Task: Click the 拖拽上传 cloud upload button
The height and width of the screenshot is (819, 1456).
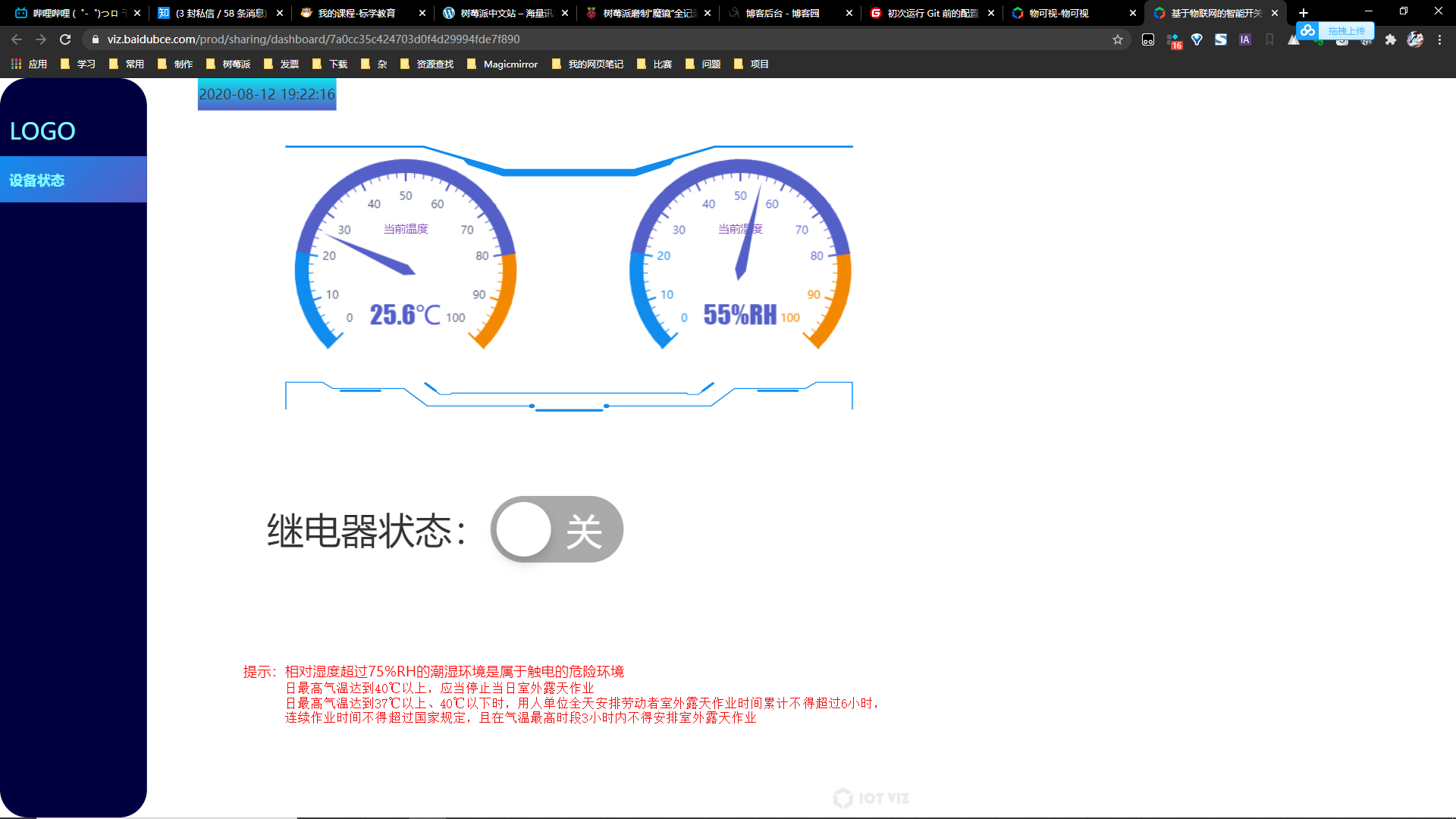Action: (1335, 31)
